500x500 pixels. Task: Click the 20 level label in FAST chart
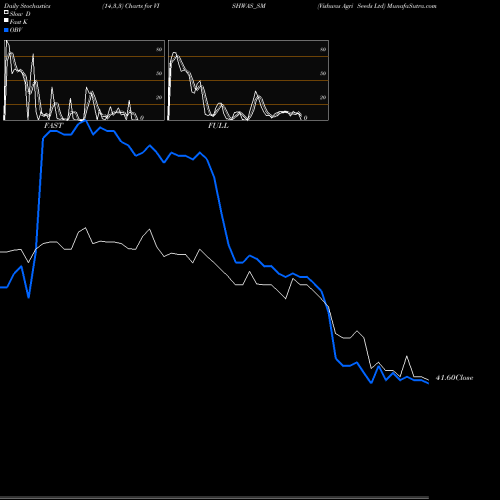159,97
